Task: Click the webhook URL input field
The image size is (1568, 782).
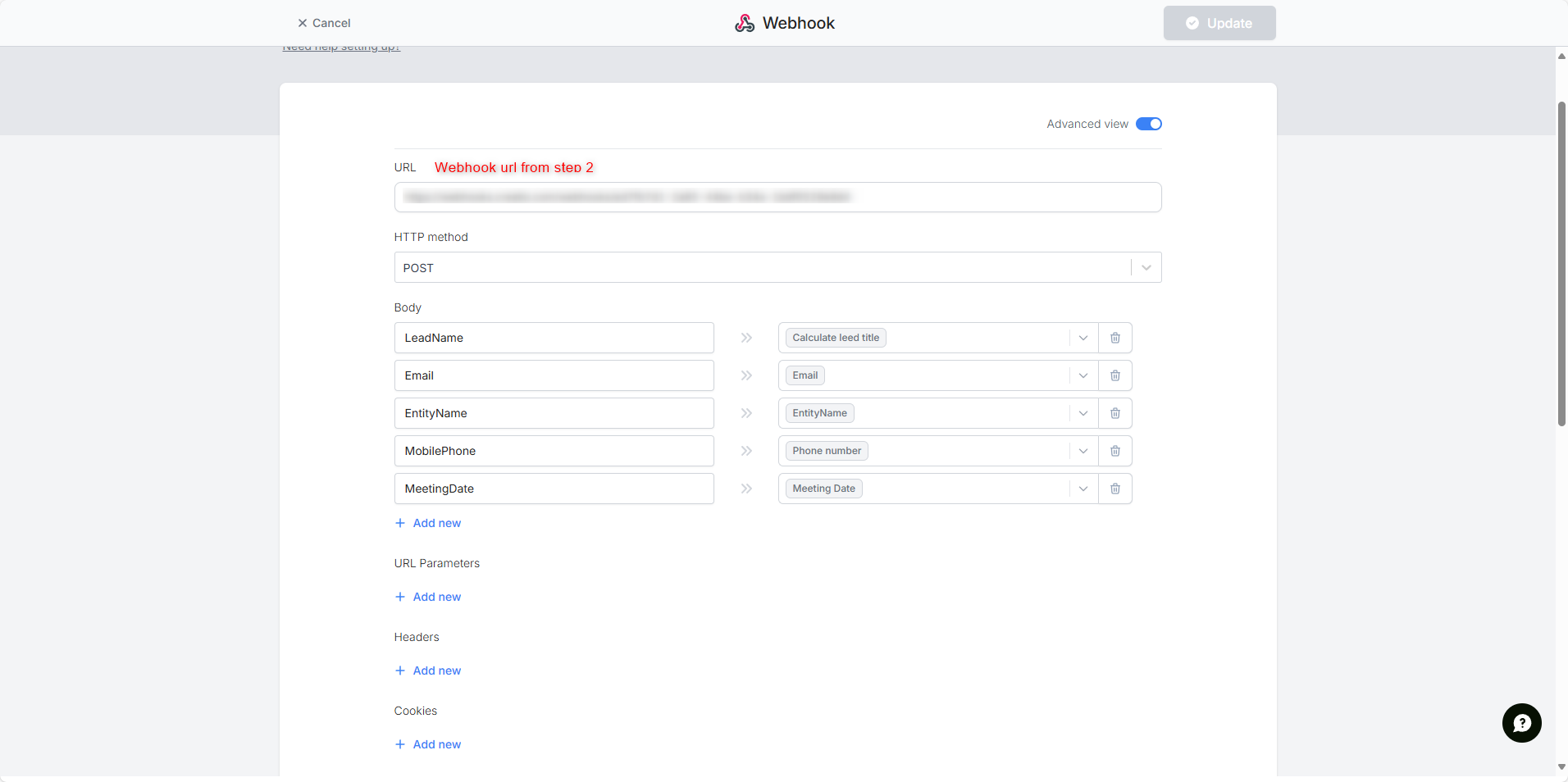Action: (x=777, y=198)
